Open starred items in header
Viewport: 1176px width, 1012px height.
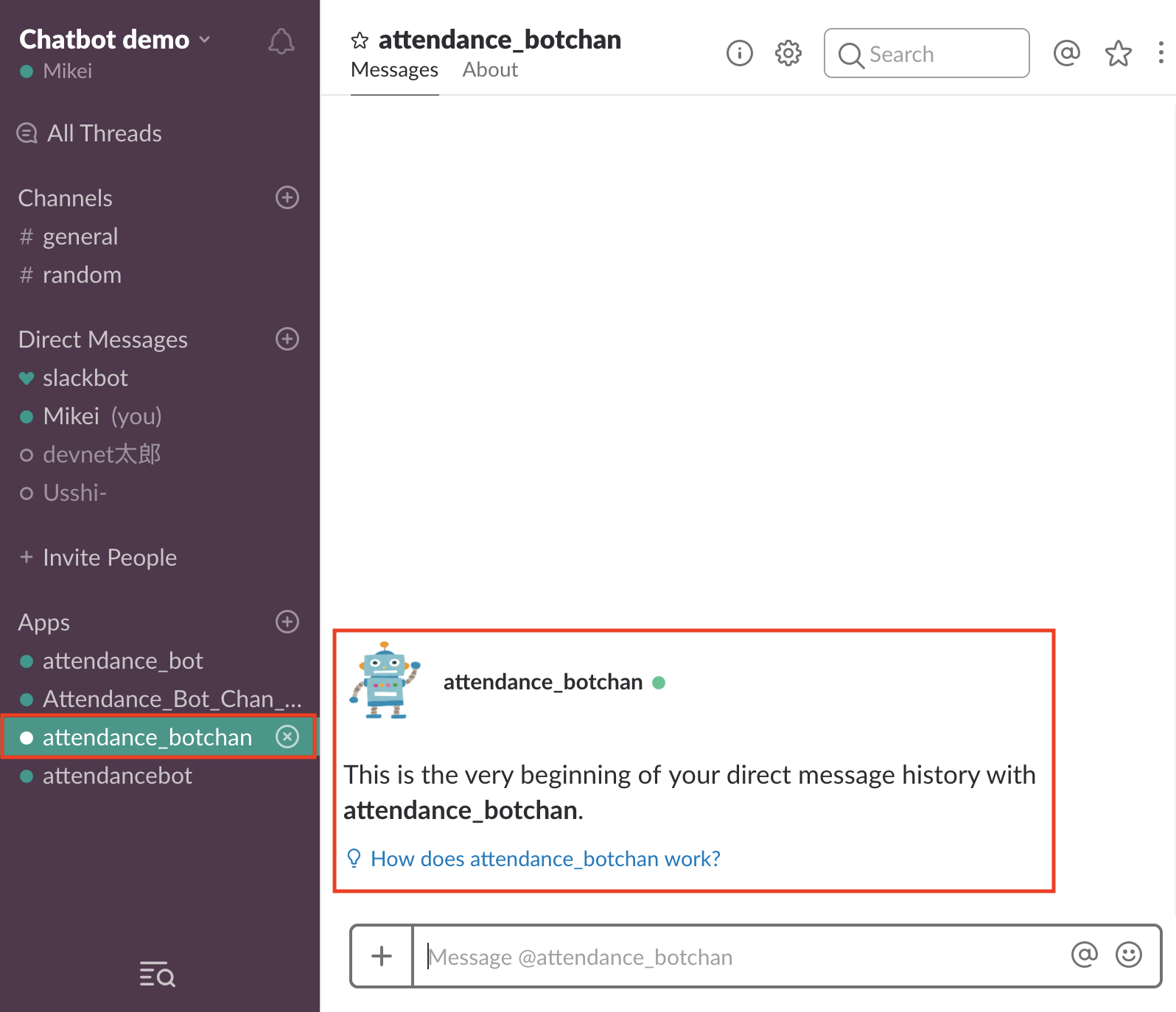(x=1118, y=53)
